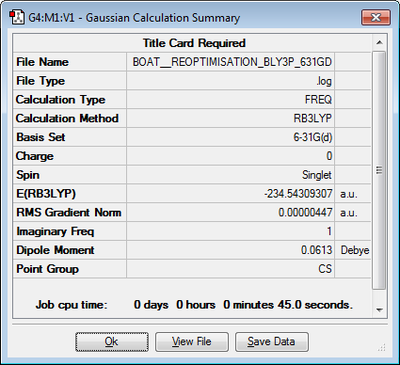This screenshot has width=400, height=365.
Task: Click the scrollbar up arrow
Action: [x=379, y=43]
